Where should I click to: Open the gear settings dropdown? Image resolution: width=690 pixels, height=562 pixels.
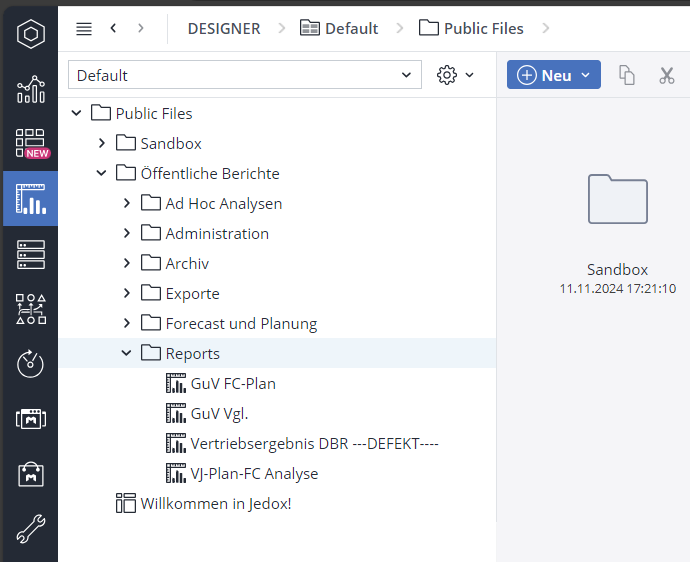point(455,75)
